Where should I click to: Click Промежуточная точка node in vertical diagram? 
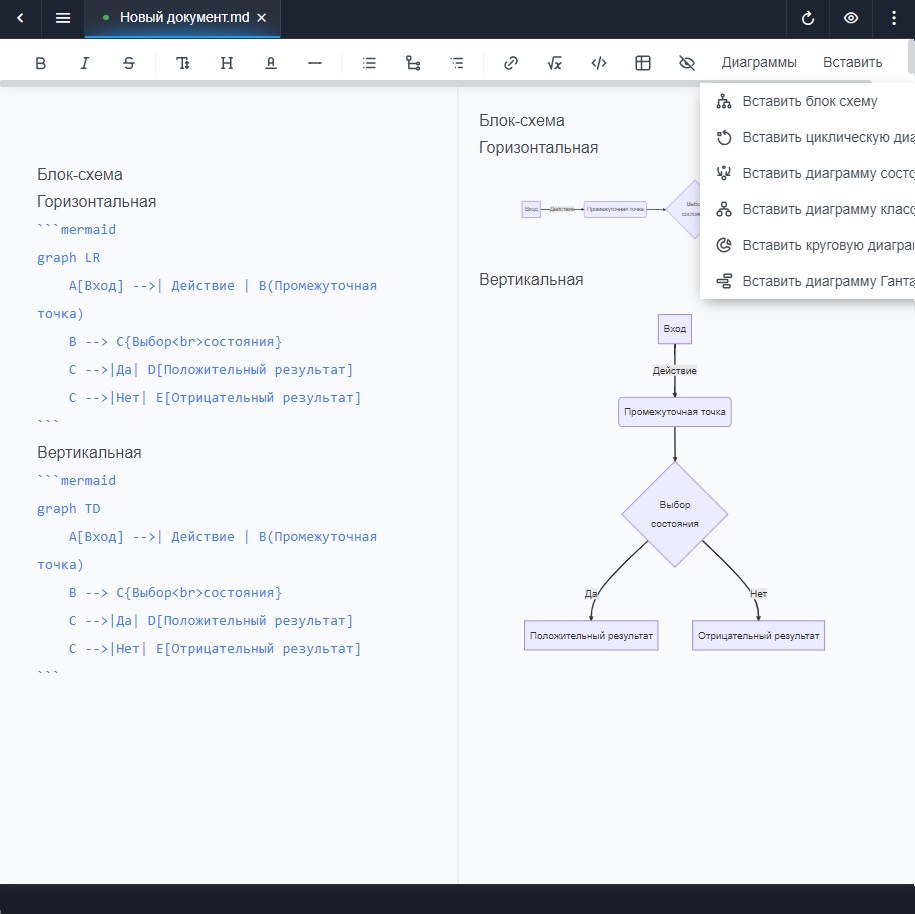675,412
